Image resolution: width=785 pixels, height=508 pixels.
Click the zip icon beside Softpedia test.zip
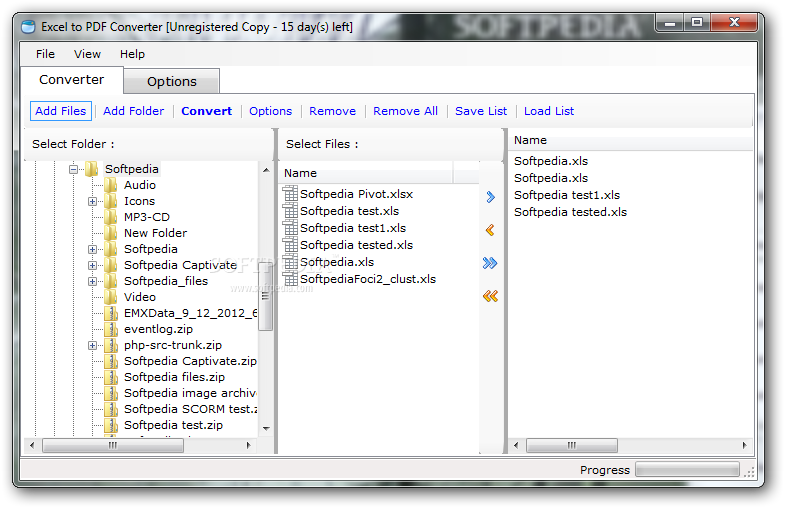pos(111,425)
